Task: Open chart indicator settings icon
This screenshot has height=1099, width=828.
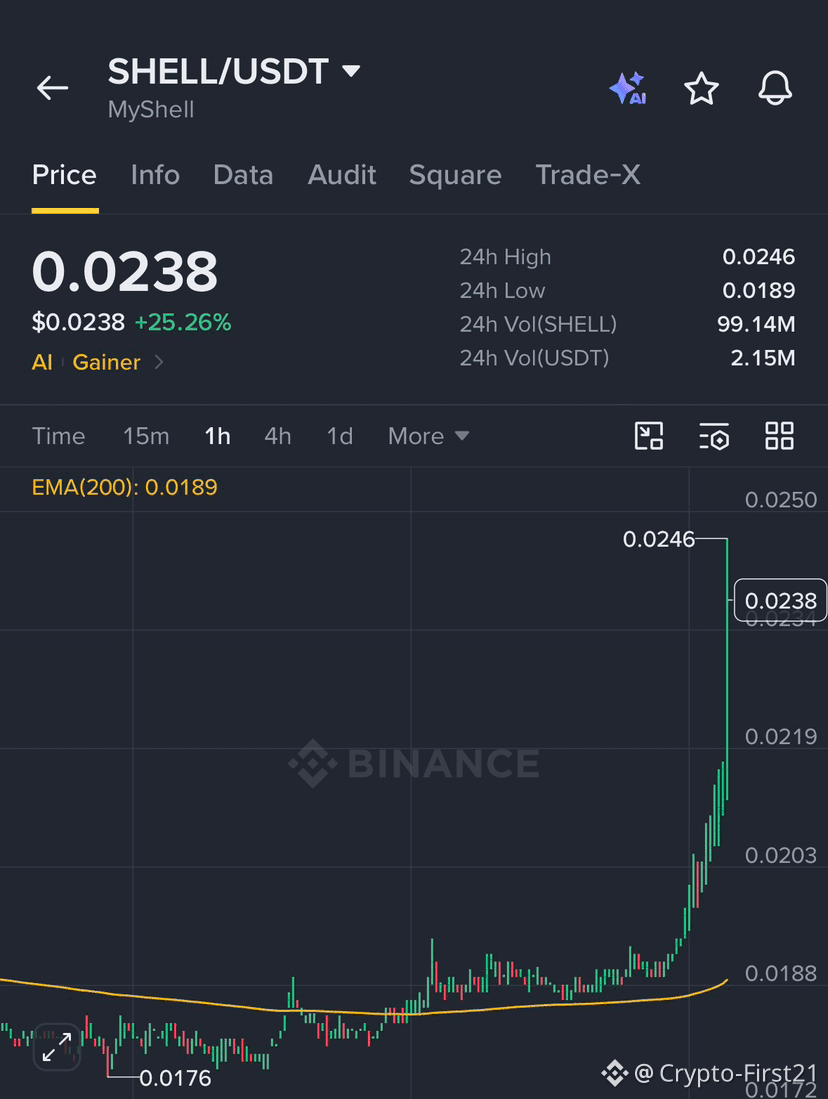Action: tap(714, 436)
